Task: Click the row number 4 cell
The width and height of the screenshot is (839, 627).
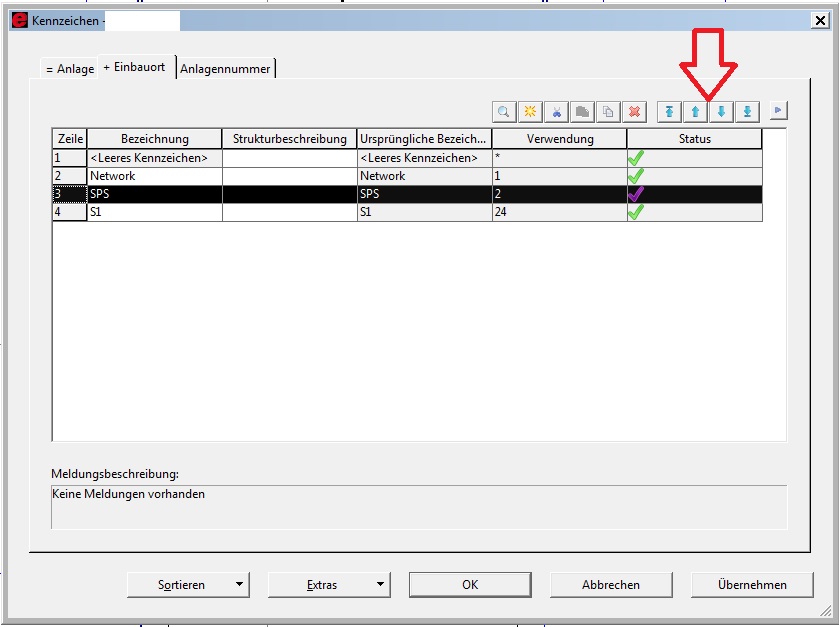Action: coord(70,212)
